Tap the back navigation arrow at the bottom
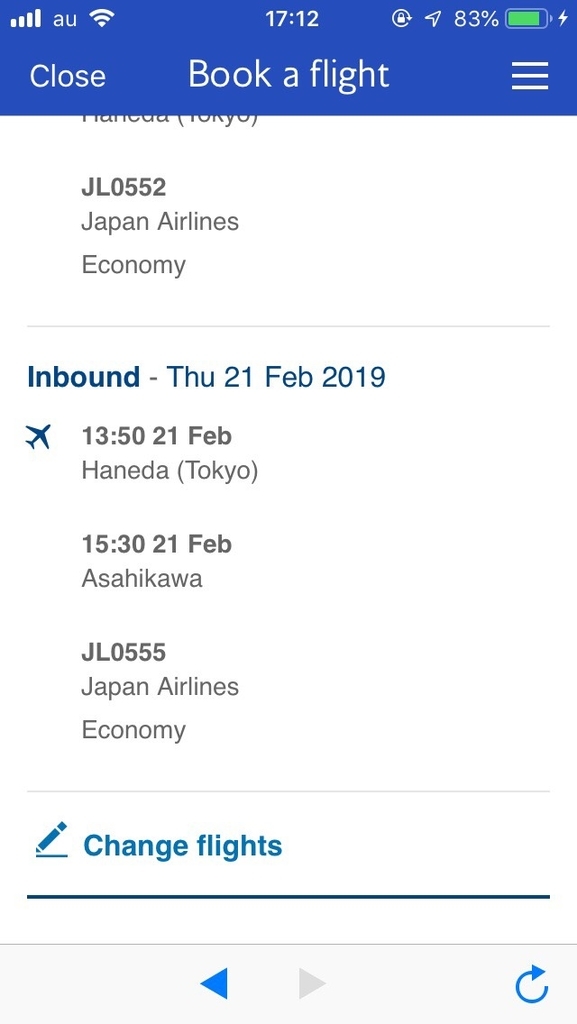This screenshot has width=577, height=1024. coord(214,984)
